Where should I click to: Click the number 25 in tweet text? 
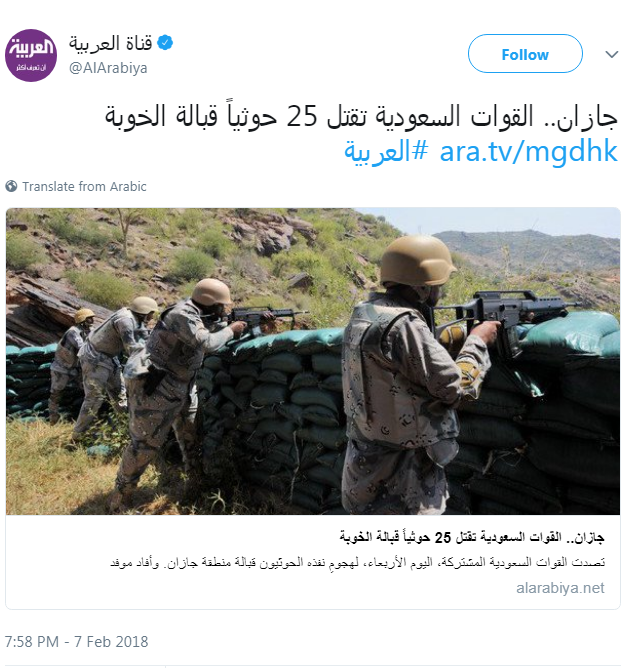[302, 116]
